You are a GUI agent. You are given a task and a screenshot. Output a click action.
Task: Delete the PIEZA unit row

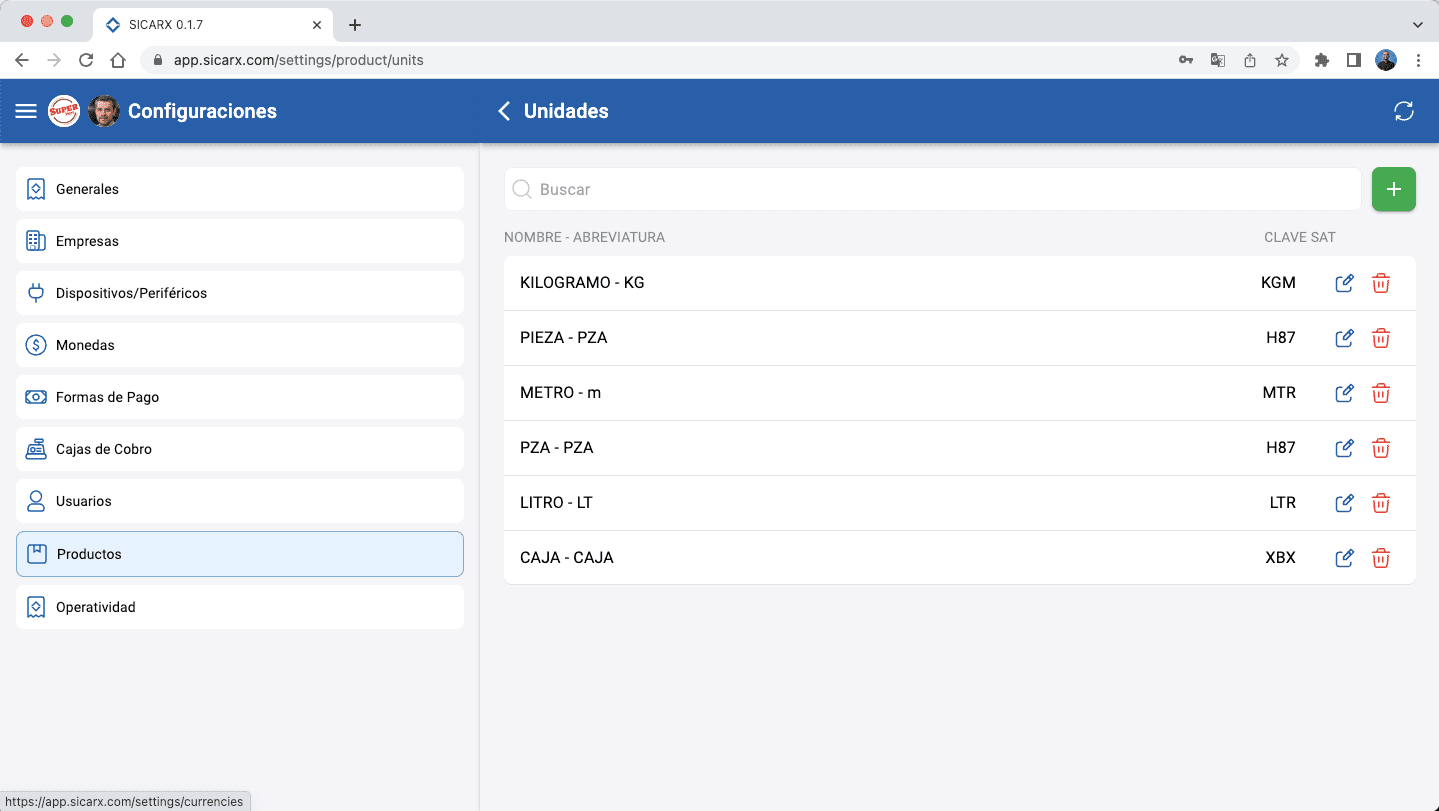point(1380,338)
